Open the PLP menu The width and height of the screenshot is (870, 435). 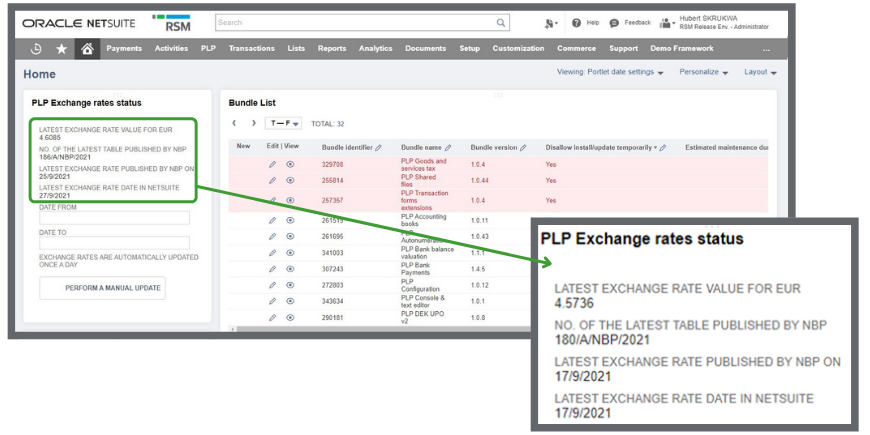click(x=208, y=49)
